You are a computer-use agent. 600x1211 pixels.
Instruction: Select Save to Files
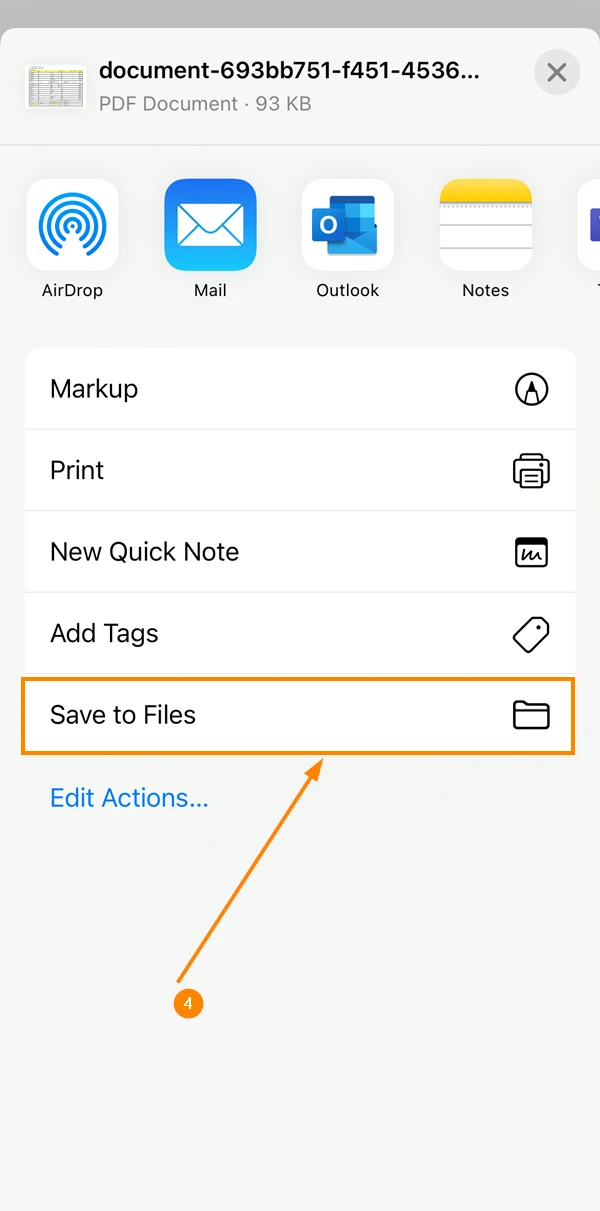[300, 715]
